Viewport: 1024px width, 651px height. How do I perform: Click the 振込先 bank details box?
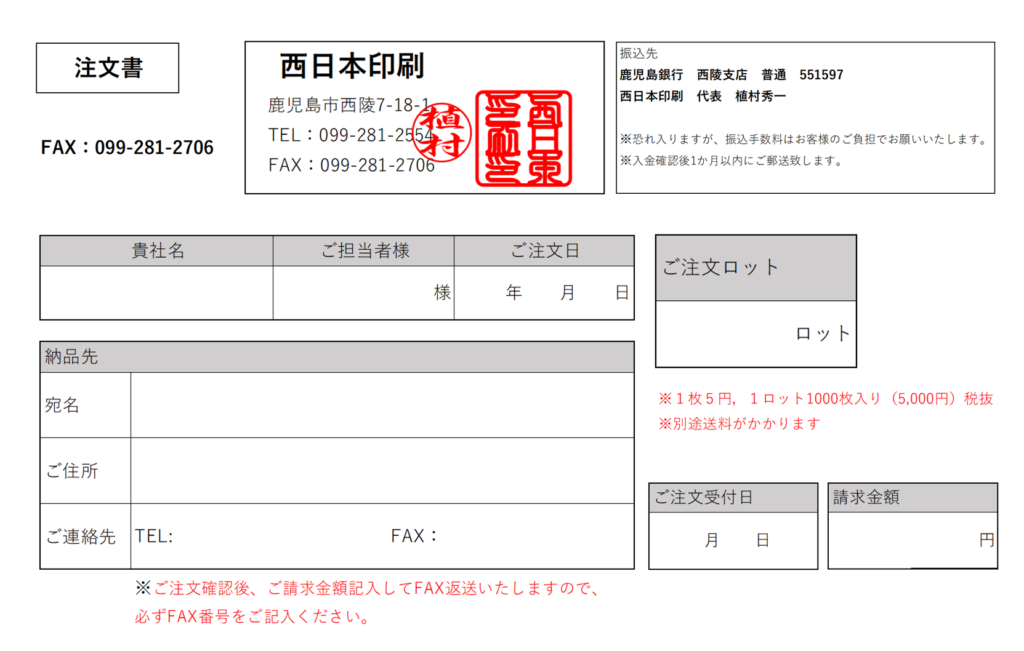tap(805, 118)
